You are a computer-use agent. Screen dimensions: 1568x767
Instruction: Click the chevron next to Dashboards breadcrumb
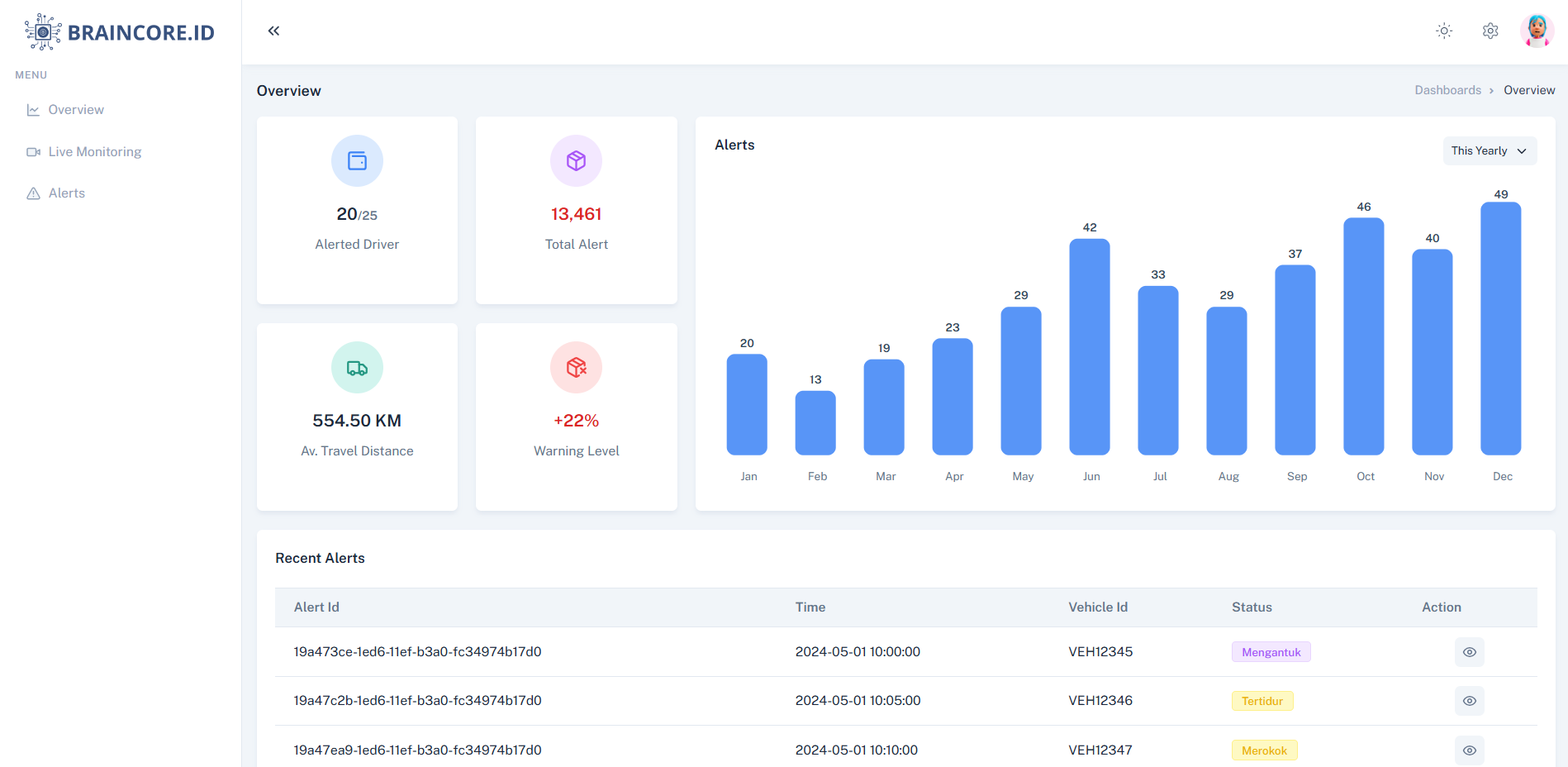(1492, 90)
